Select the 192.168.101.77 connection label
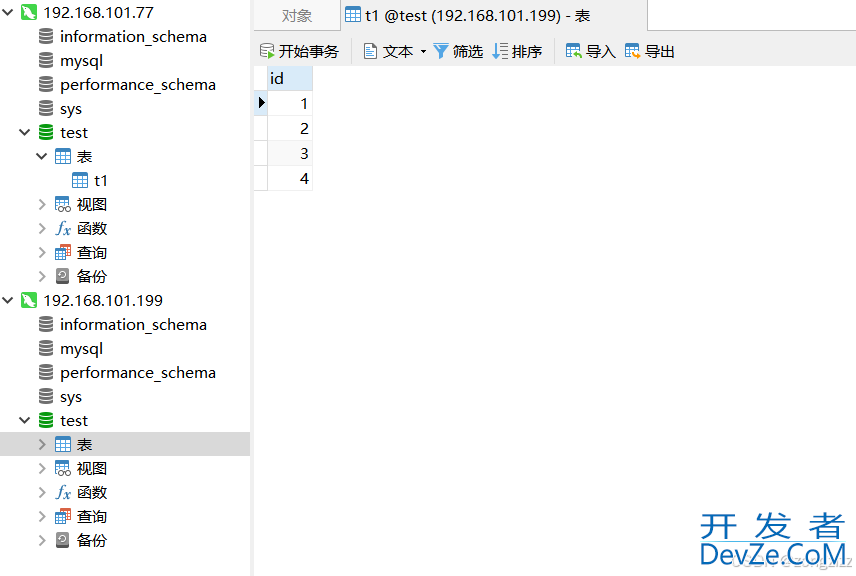 98,12
